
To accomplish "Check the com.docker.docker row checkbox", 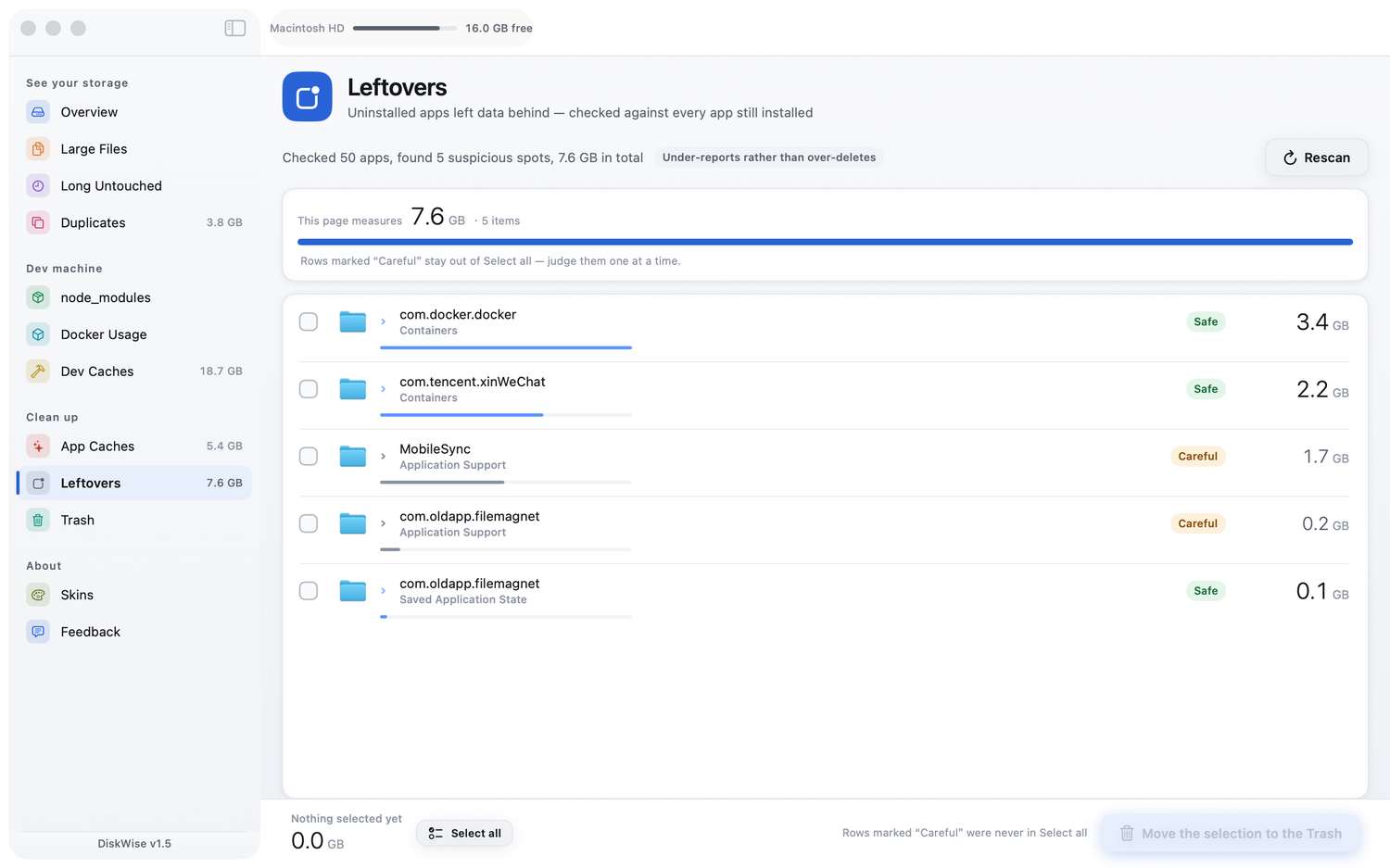I will point(309,321).
